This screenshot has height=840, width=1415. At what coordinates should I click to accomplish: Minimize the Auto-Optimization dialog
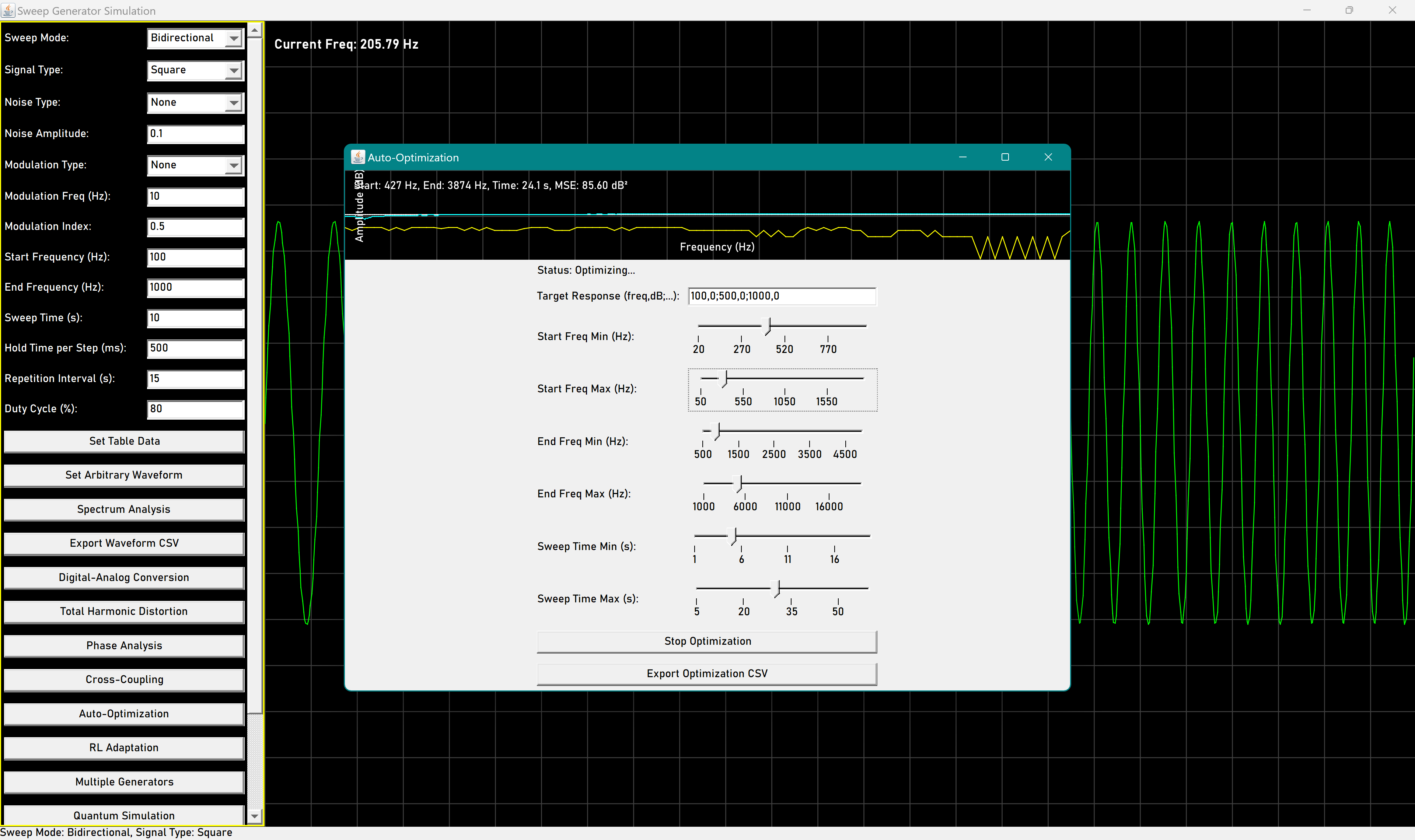pyautogui.click(x=962, y=157)
